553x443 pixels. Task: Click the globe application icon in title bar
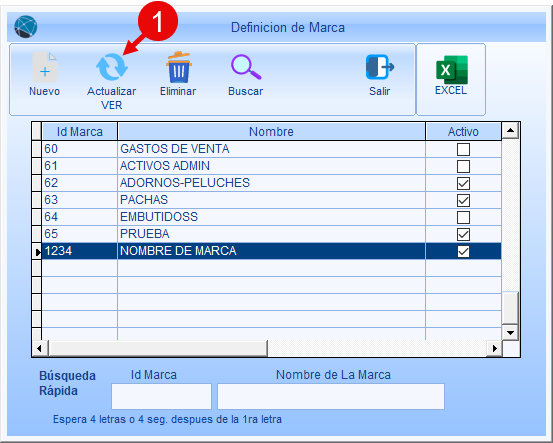(x=26, y=26)
